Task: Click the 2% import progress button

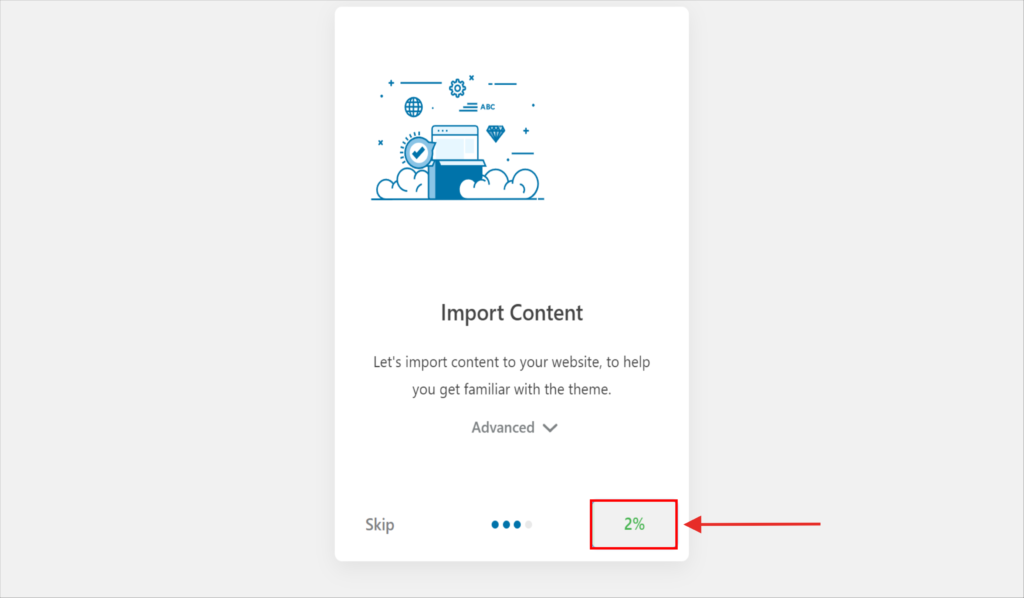Action: [634, 524]
